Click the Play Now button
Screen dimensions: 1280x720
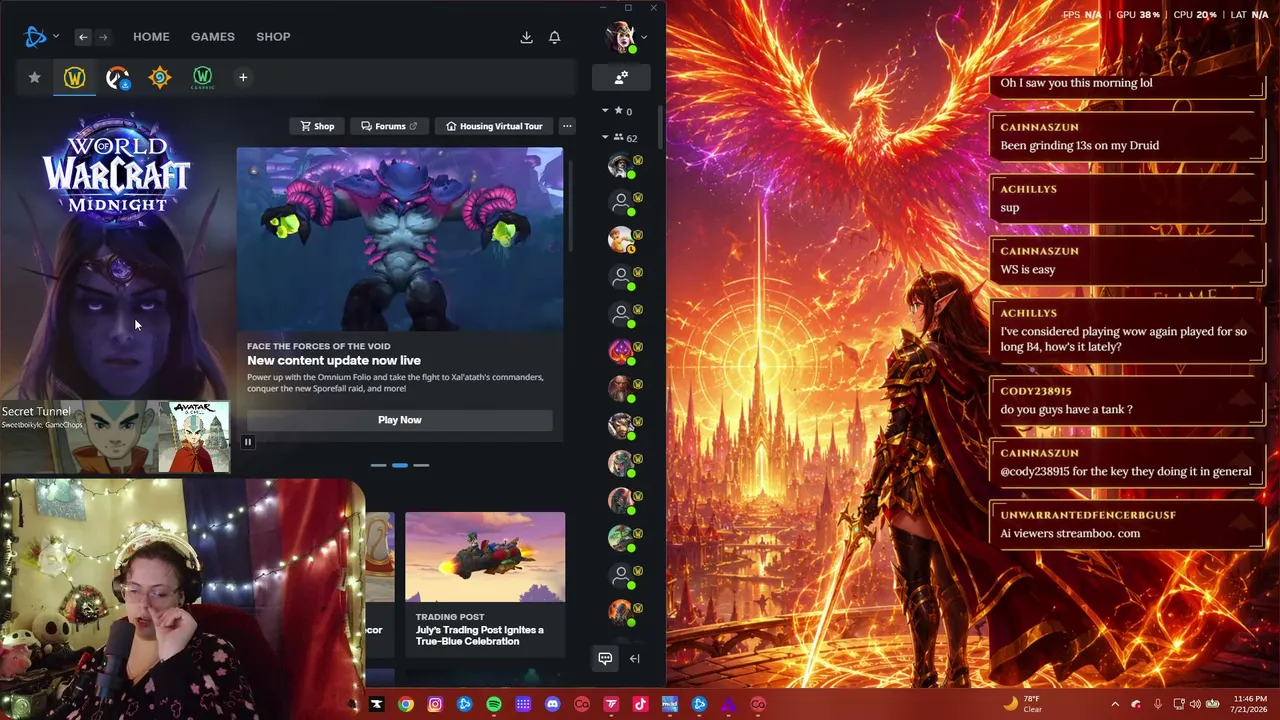pyautogui.click(x=400, y=420)
